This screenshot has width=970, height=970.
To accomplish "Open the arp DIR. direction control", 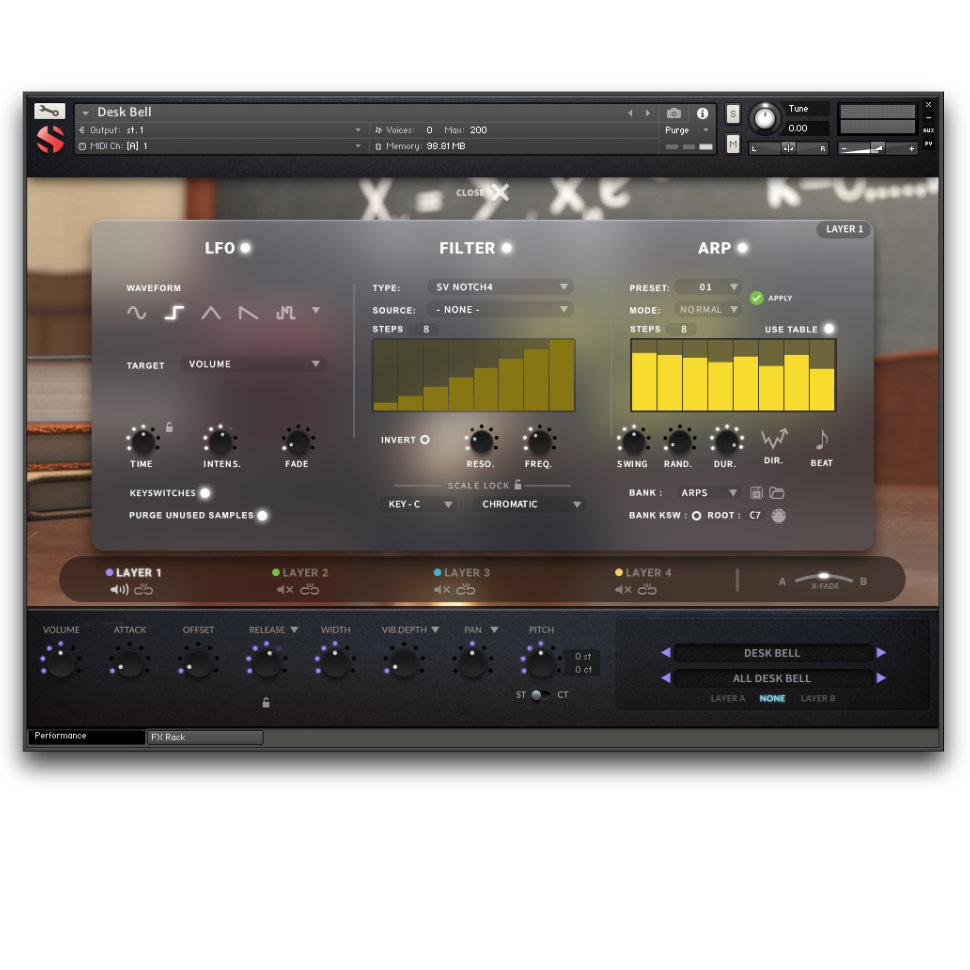I will click(x=774, y=439).
